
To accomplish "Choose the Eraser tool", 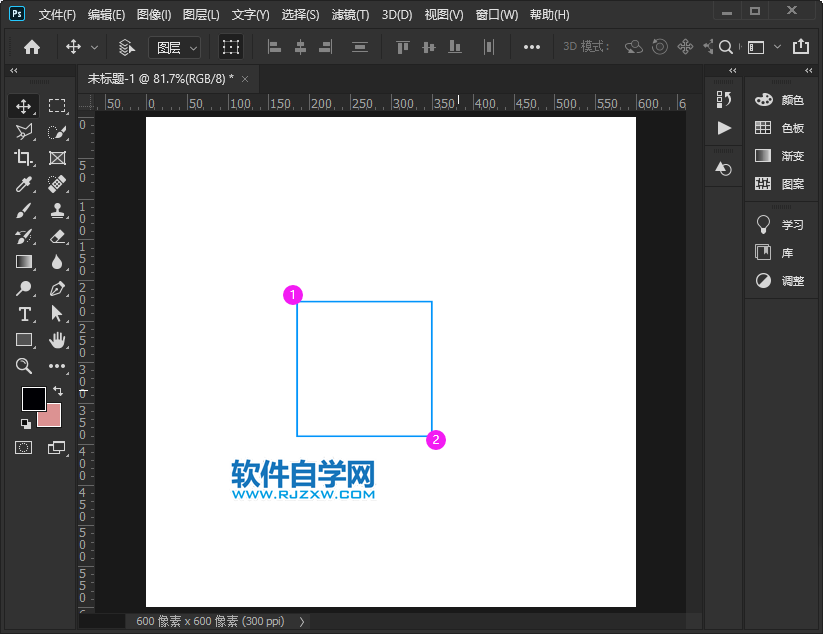I will click(x=57, y=236).
